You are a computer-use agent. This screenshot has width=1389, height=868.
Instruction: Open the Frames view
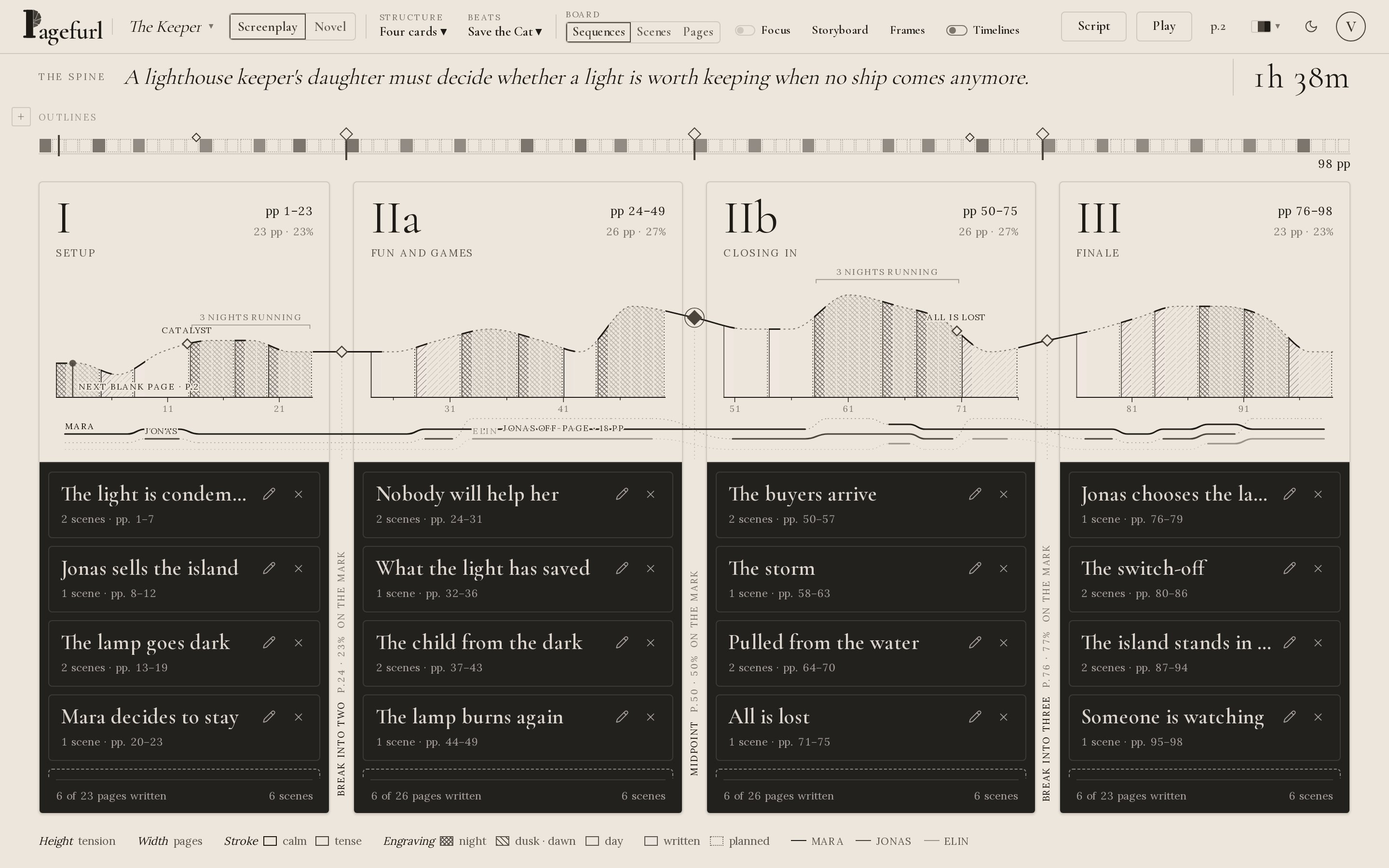(907, 30)
